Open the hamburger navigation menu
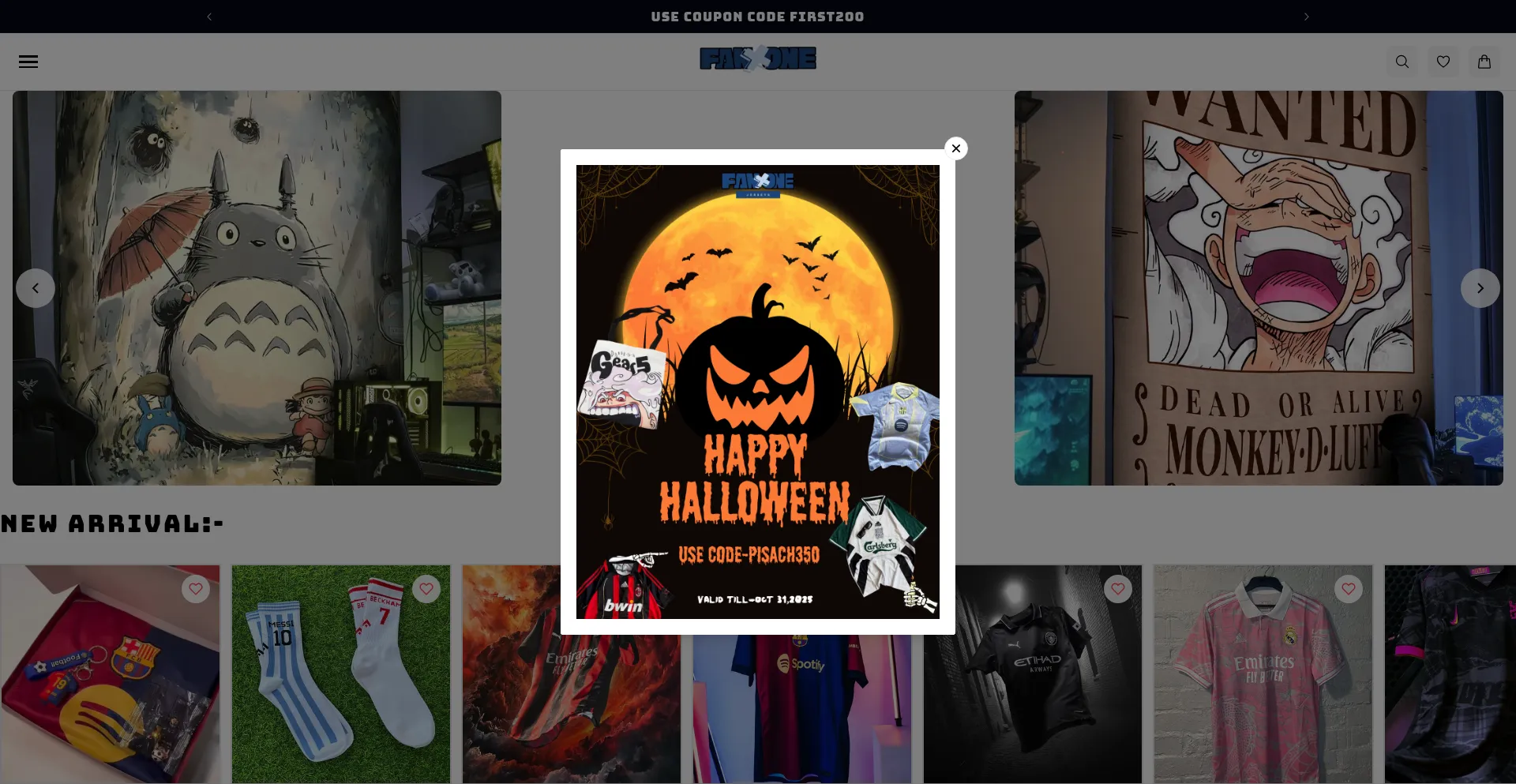Screen dimensions: 1516x784 point(28,62)
